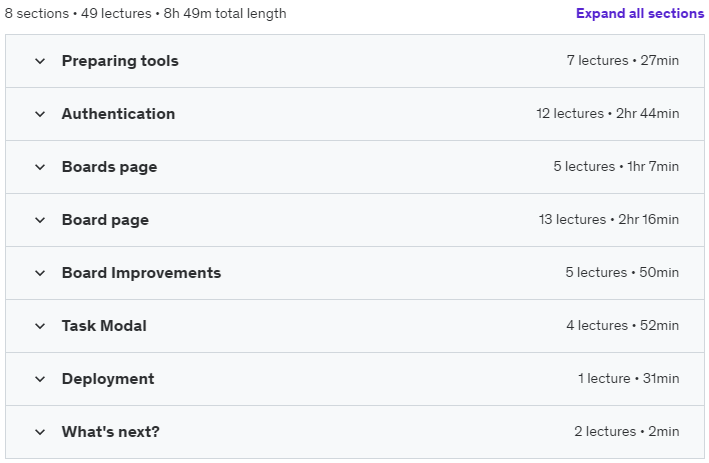
Task: Open the Task Modal section title
Action: tap(104, 326)
